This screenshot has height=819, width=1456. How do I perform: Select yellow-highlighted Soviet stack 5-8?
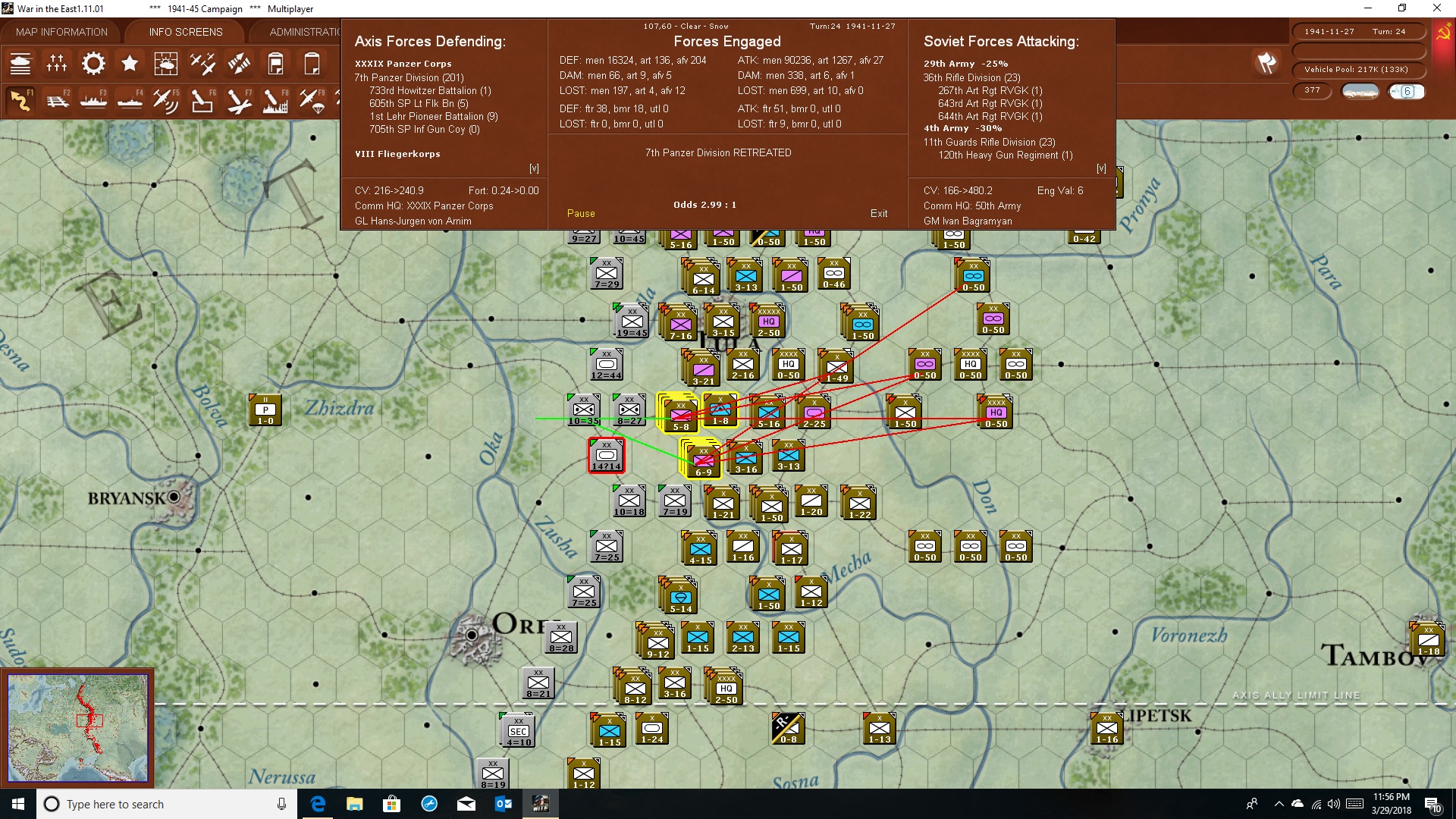tap(679, 413)
